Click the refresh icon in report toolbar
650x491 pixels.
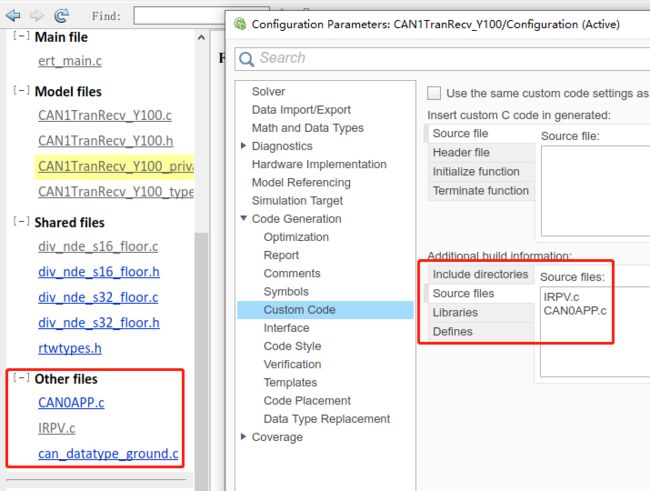tap(61, 16)
